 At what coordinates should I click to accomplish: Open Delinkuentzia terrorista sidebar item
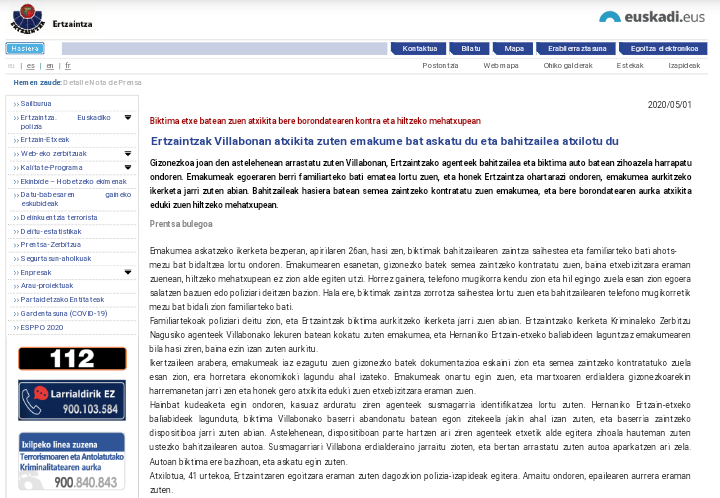[59, 218]
